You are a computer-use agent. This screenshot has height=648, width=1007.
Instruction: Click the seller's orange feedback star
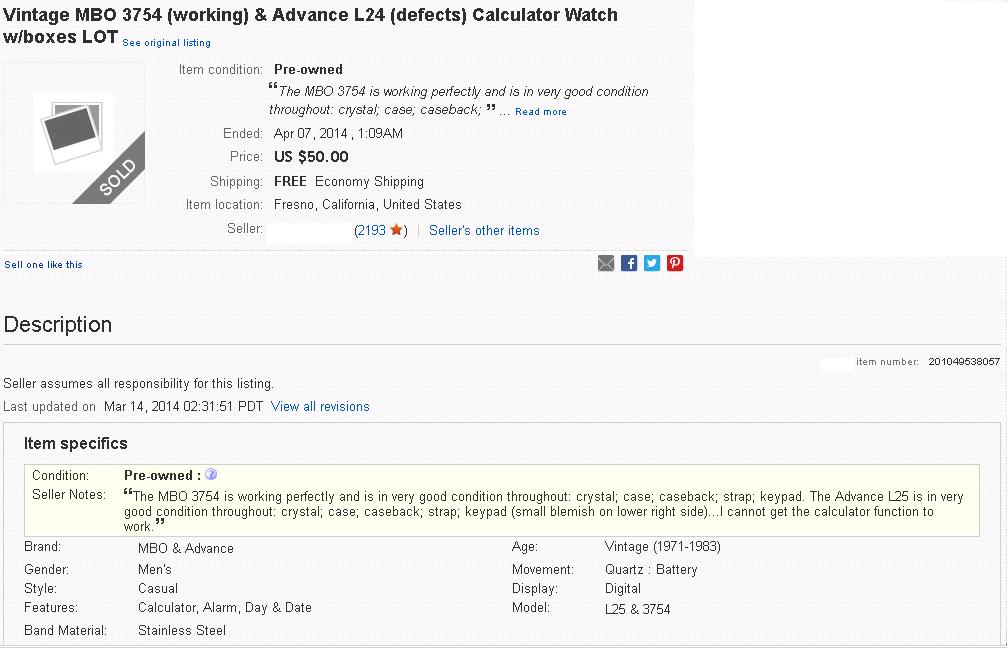click(x=396, y=229)
